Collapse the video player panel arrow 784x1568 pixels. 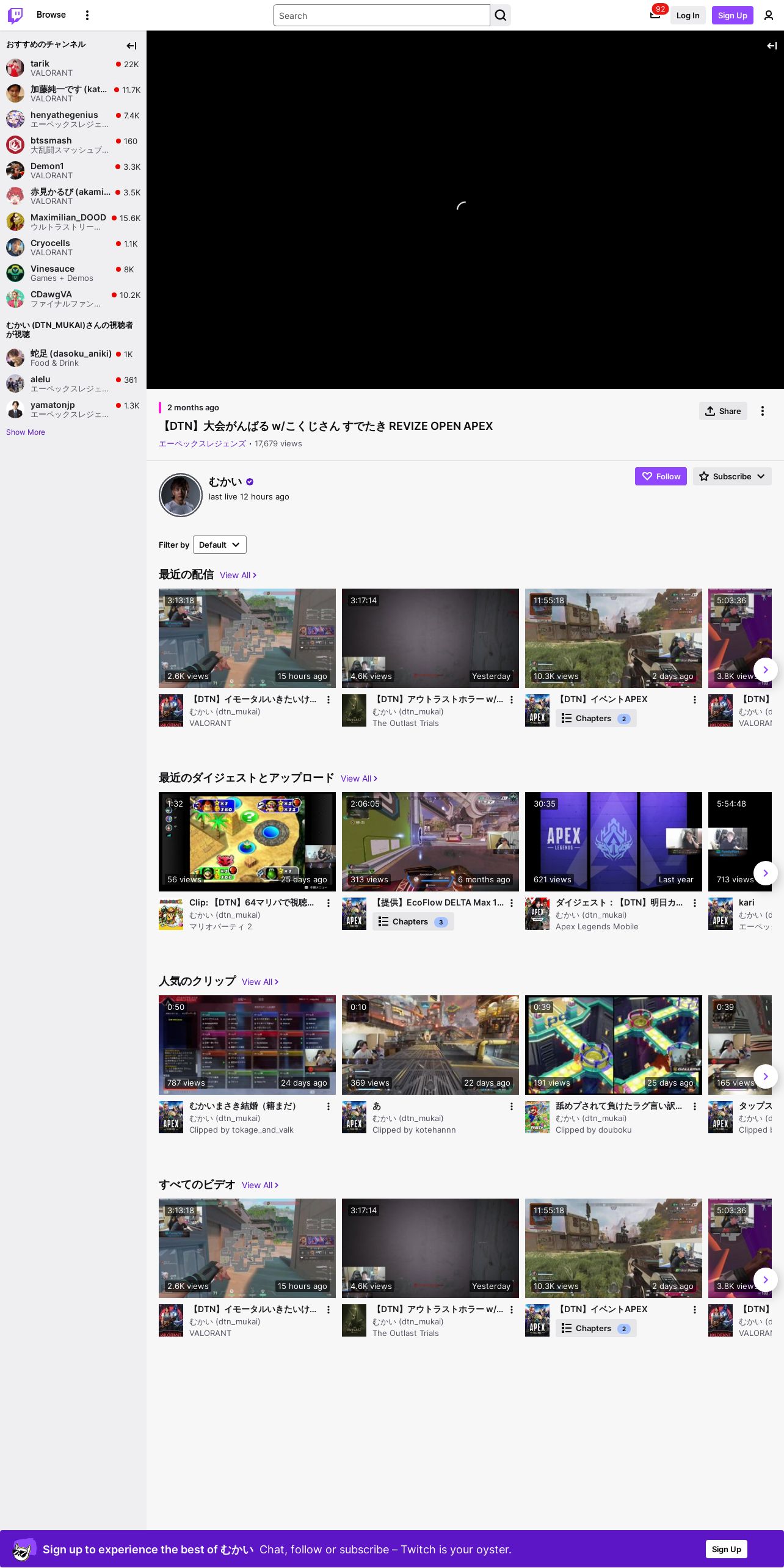(x=772, y=46)
